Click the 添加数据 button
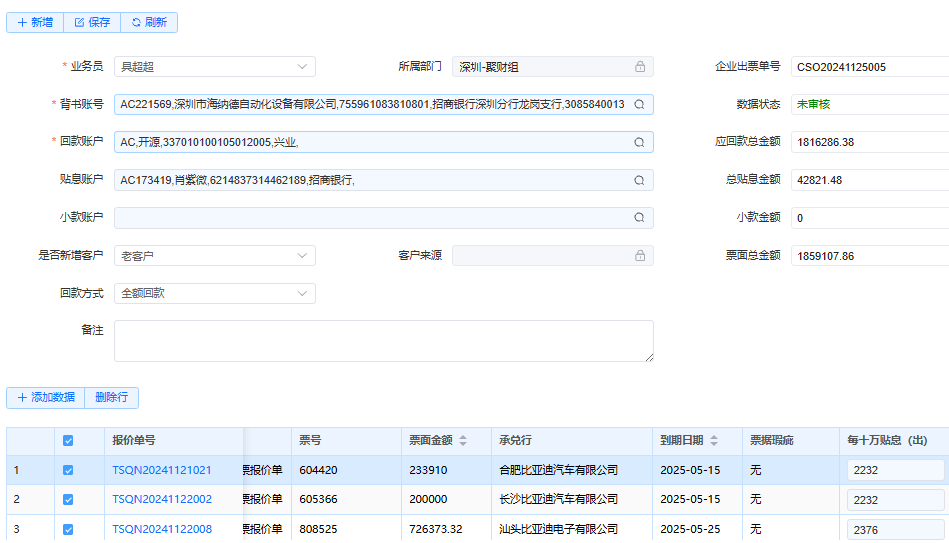 coord(45,398)
